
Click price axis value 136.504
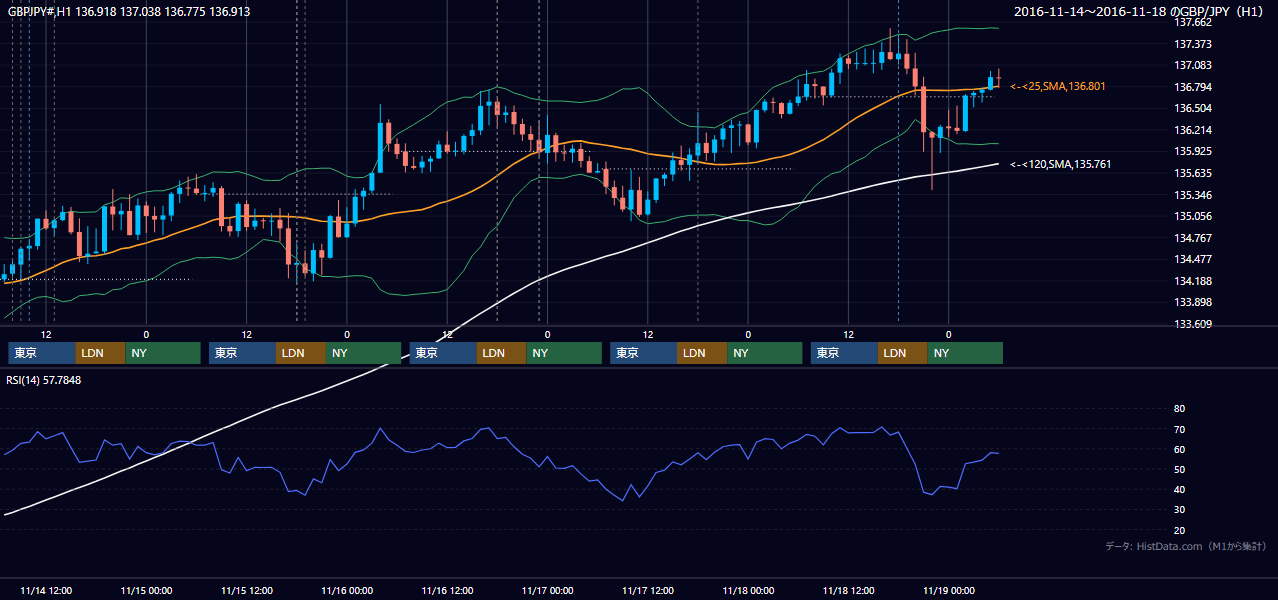coord(1193,108)
